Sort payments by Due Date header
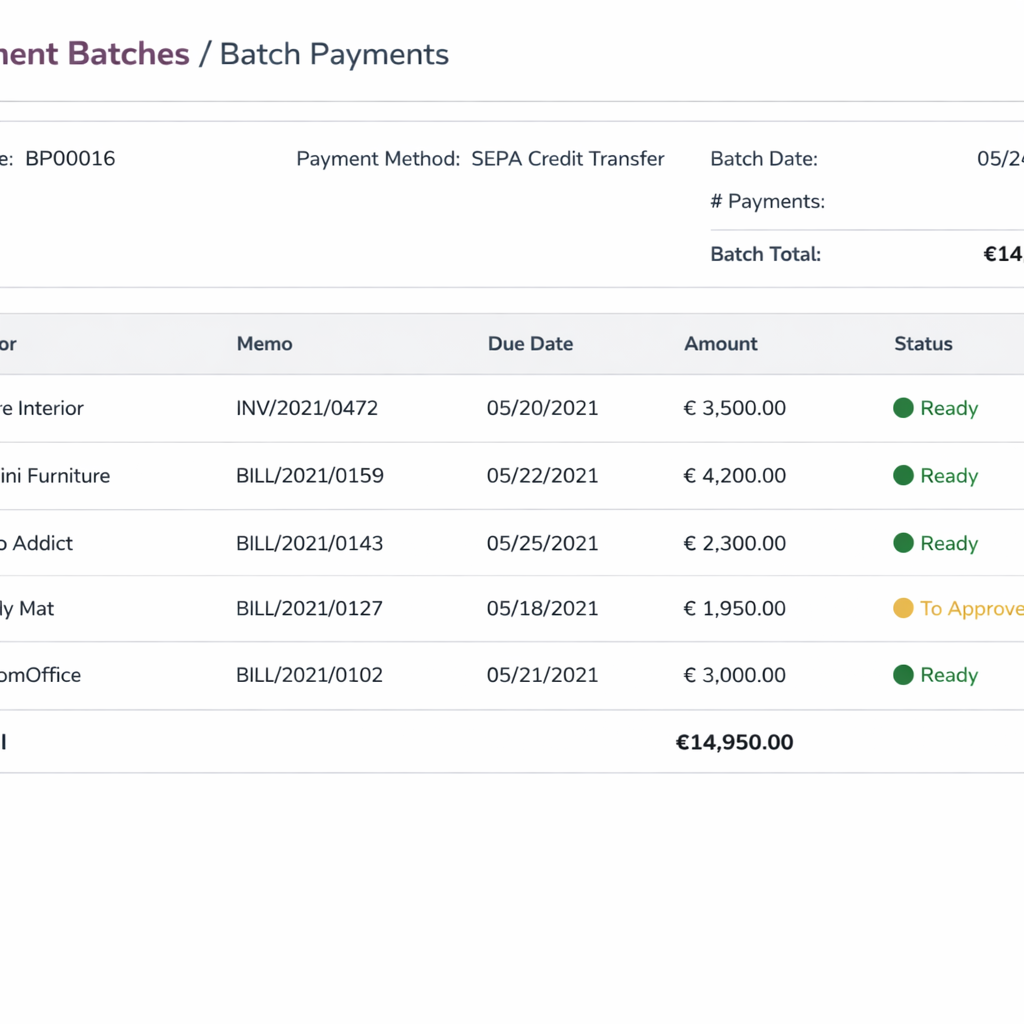This screenshot has width=1024, height=1024. pyautogui.click(x=530, y=344)
